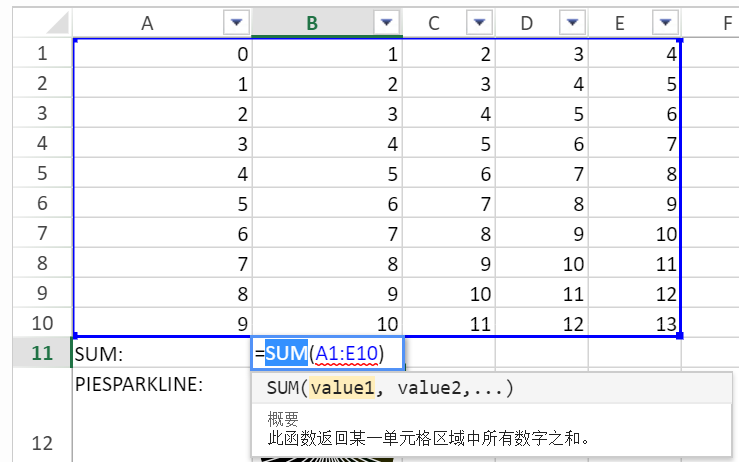Open column D's filter dropdown button
The image size is (739, 462).
pos(571,23)
